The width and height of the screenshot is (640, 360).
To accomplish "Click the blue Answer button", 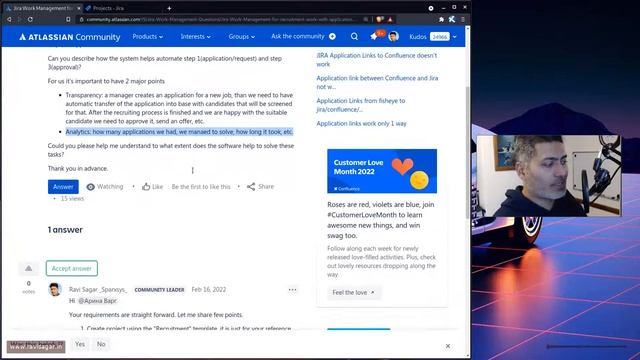I will (63, 187).
